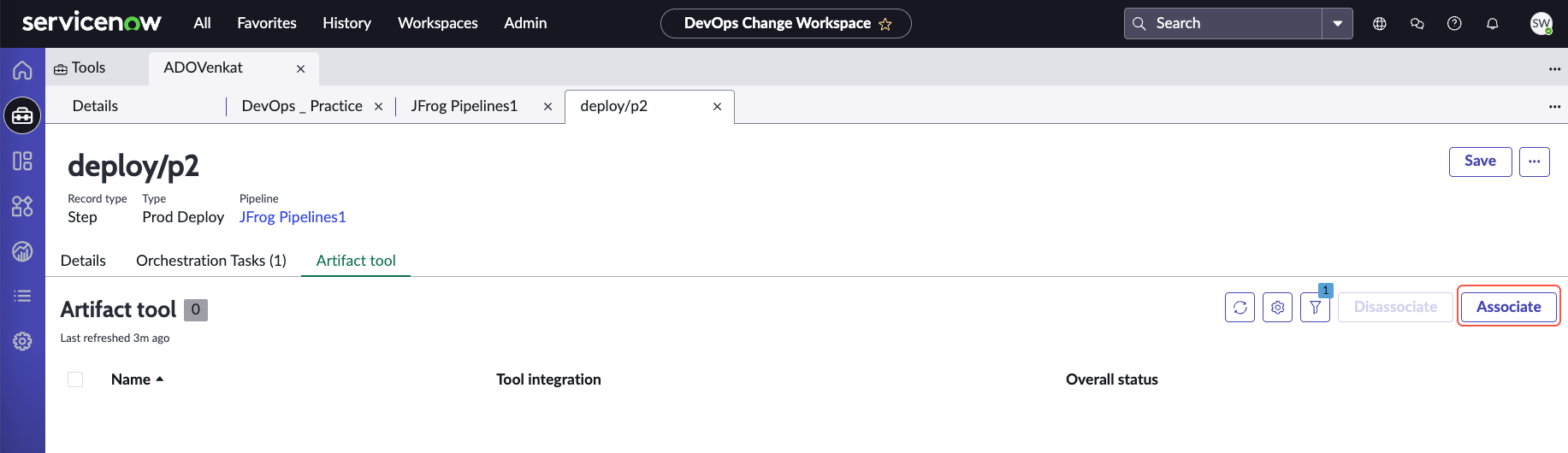The height and width of the screenshot is (453, 1568).
Task: Open the Favorites menu
Action: 267,23
